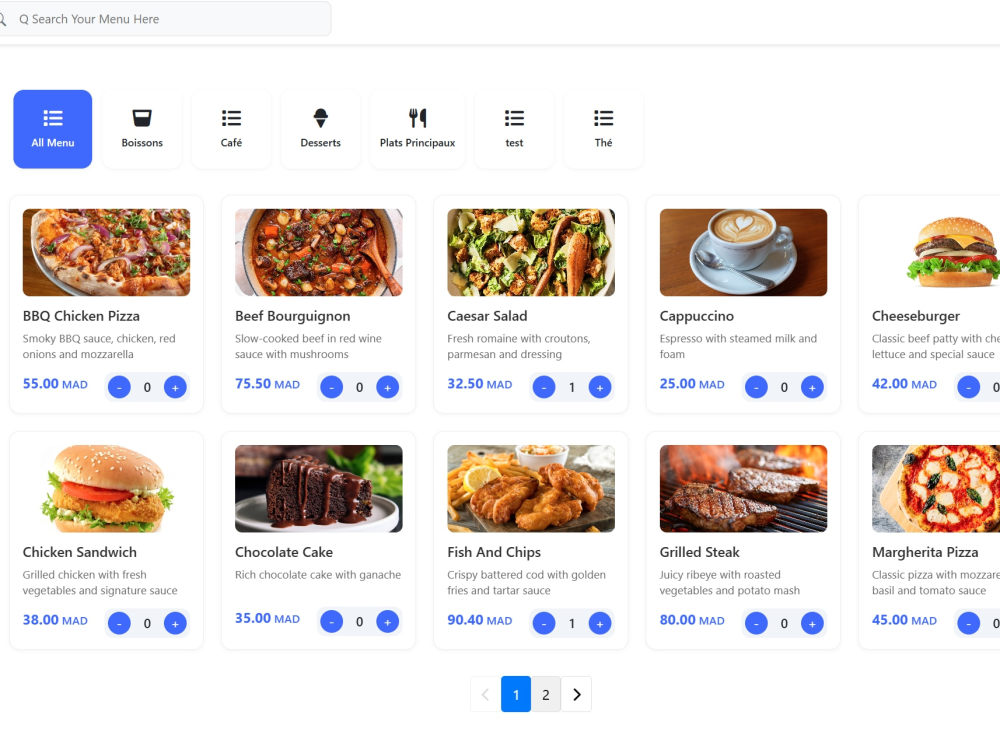Decrease Margherita Pizza quantity with minus

(x=969, y=623)
